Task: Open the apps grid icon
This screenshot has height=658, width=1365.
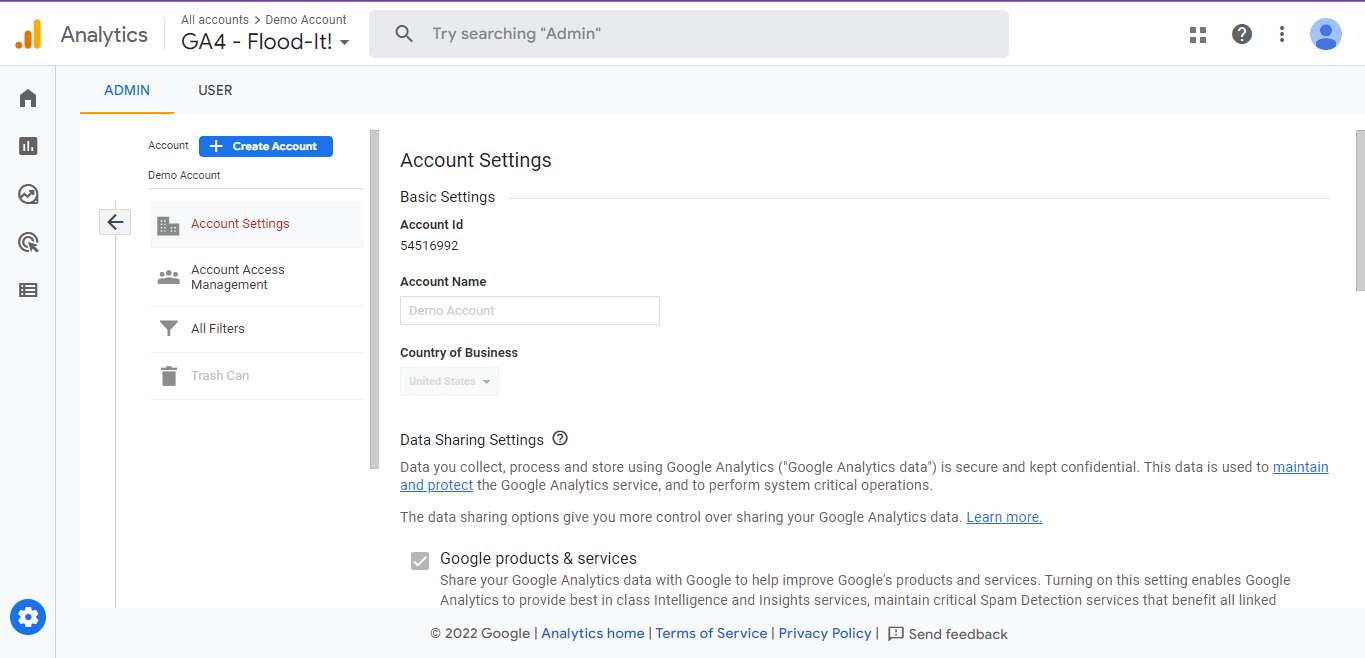Action: [x=1198, y=35]
